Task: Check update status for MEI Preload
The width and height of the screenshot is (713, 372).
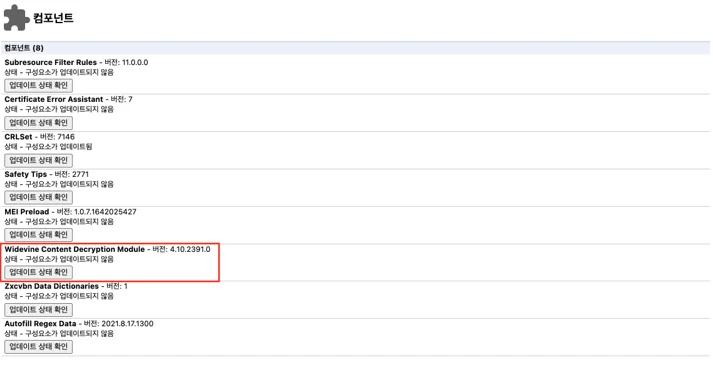Action: [39, 235]
